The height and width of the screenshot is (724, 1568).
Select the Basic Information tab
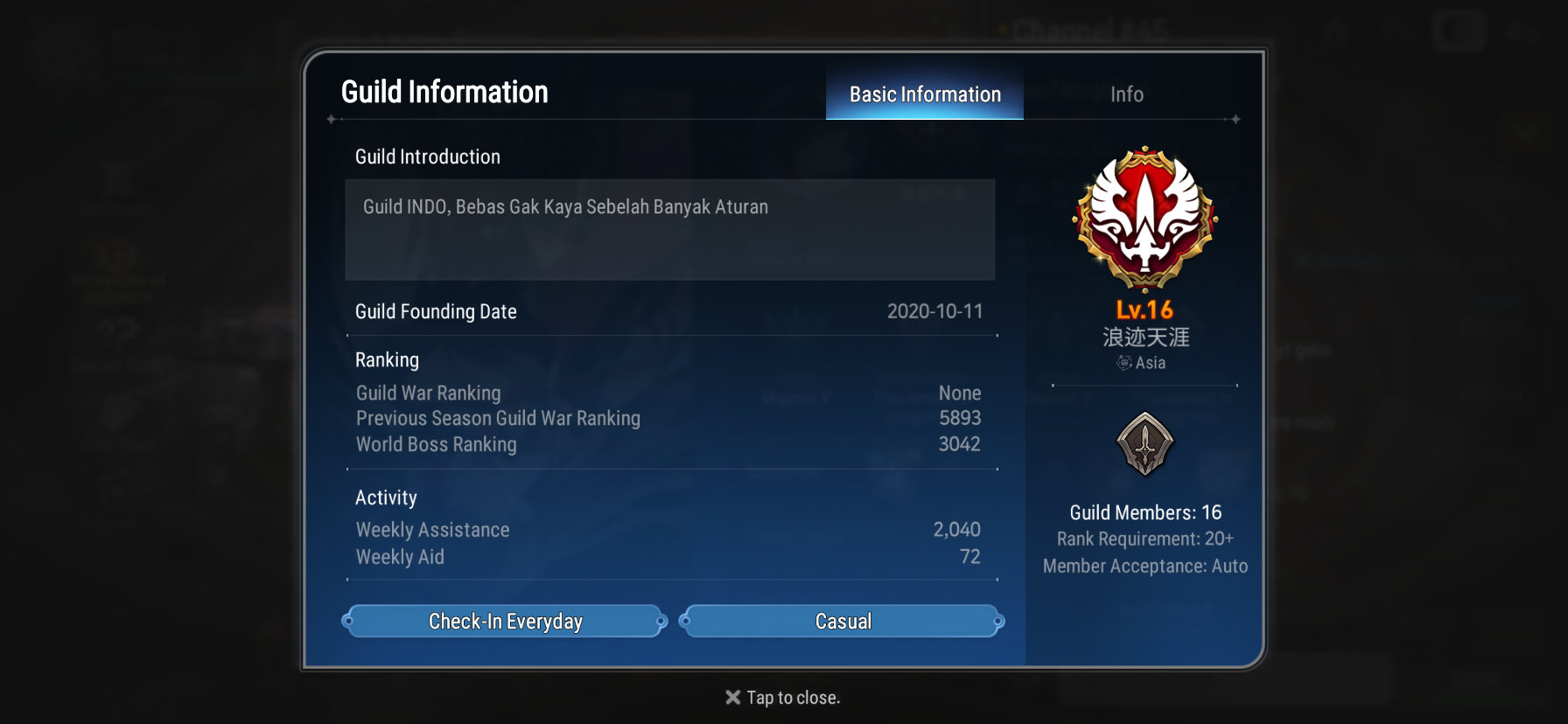925,94
